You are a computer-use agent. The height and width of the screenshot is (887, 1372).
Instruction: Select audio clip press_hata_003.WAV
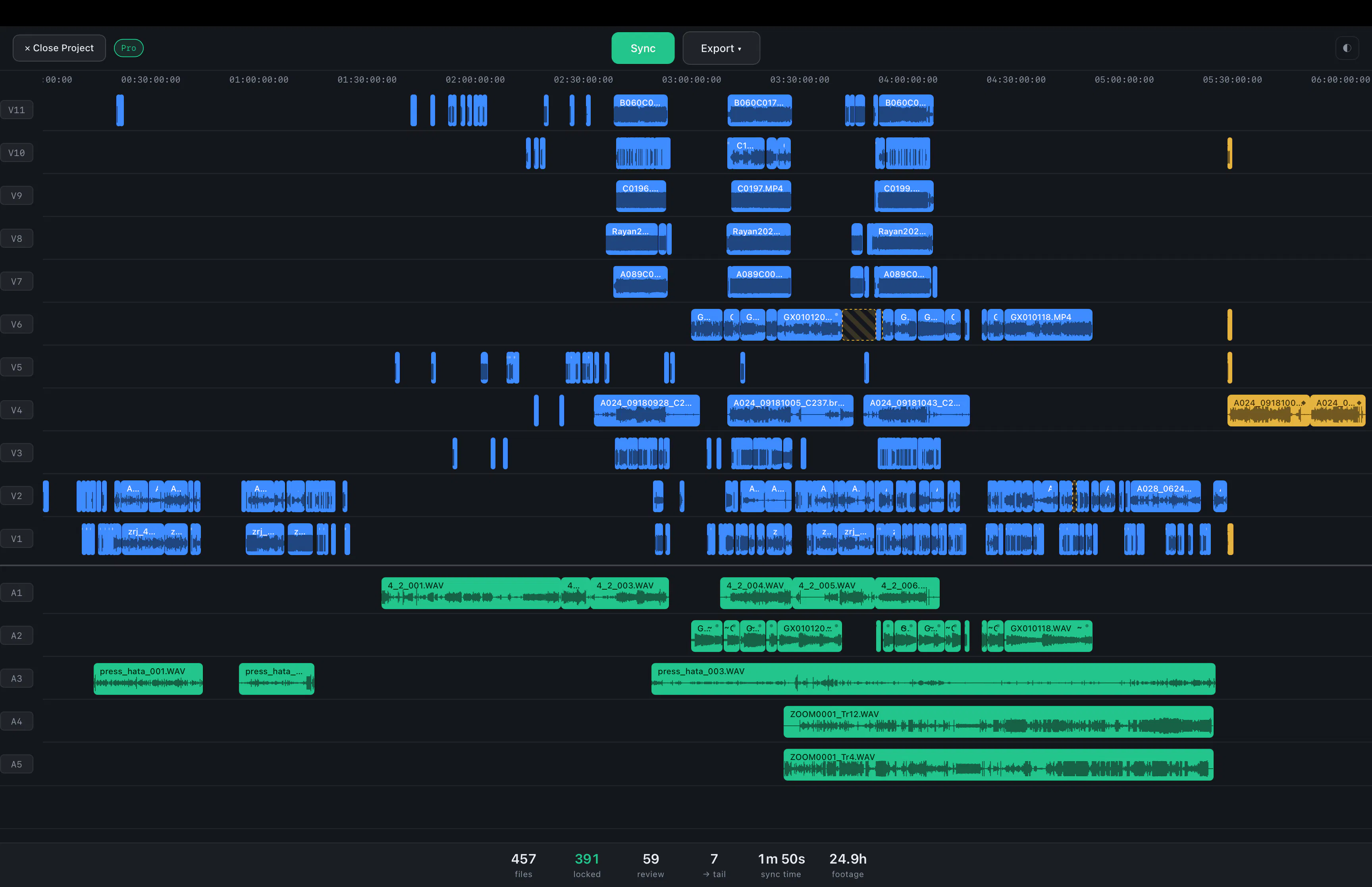(933, 679)
